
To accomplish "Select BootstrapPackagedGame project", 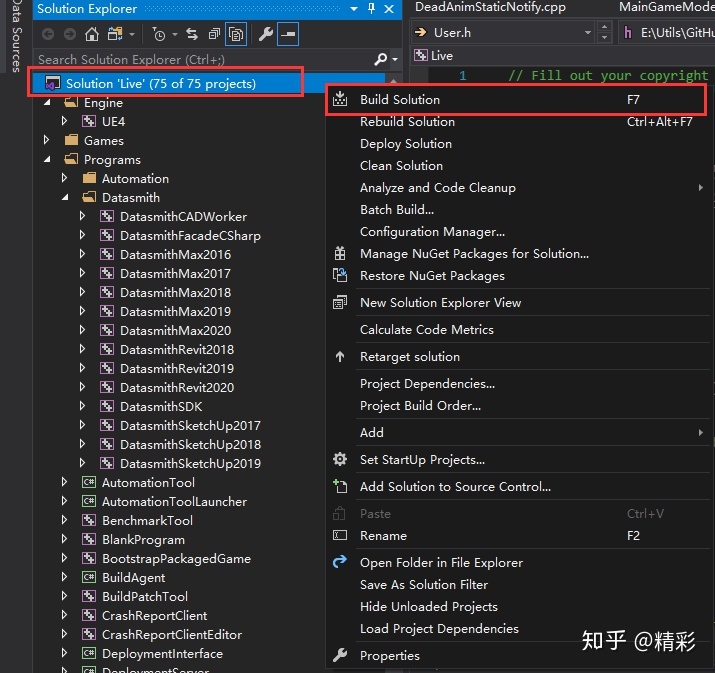I will click(x=176, y=559).
